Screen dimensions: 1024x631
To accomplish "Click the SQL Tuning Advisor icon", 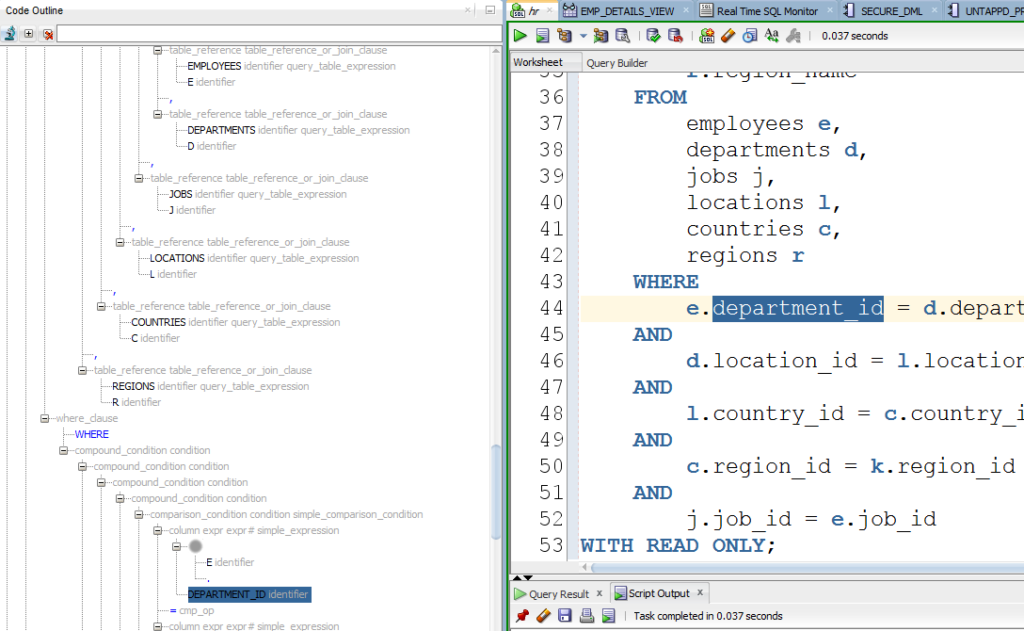I will coord(623,36).
